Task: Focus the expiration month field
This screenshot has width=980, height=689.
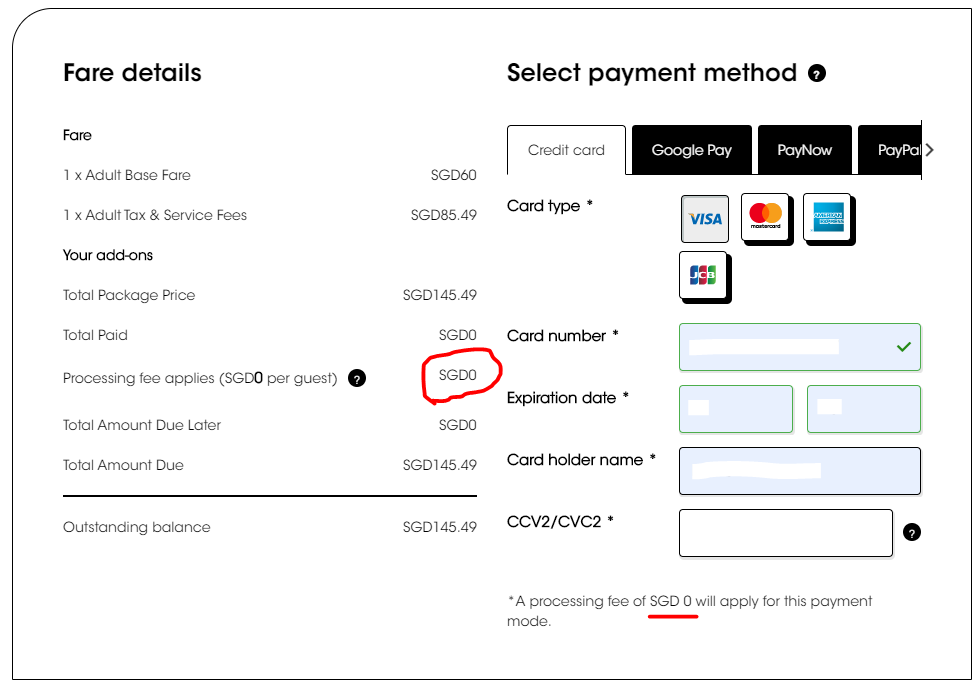Action: (x=736, y=409)
